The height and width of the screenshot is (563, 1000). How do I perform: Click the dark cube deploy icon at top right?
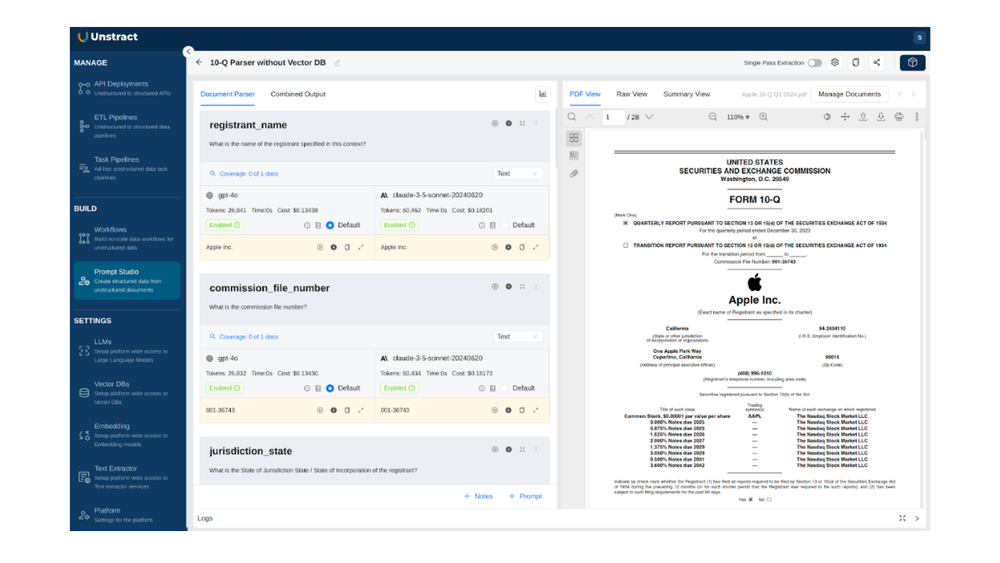pos(912,63)
